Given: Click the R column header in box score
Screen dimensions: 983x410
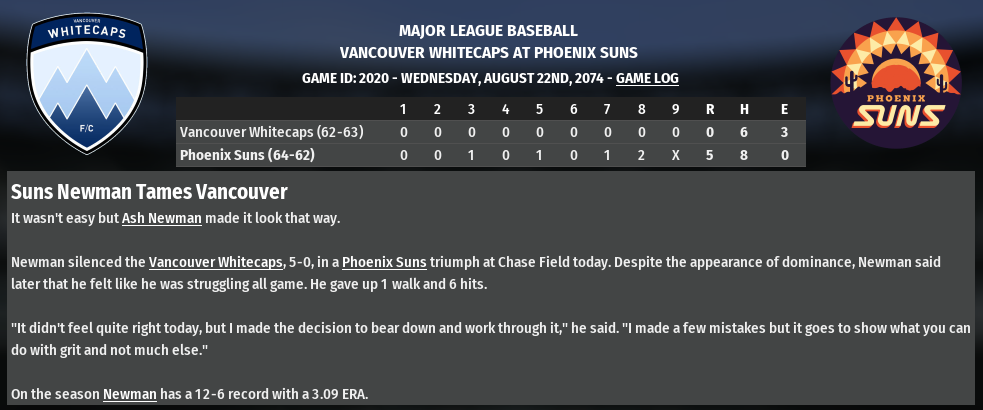Looking at the screenshot, I should [709, 109].
